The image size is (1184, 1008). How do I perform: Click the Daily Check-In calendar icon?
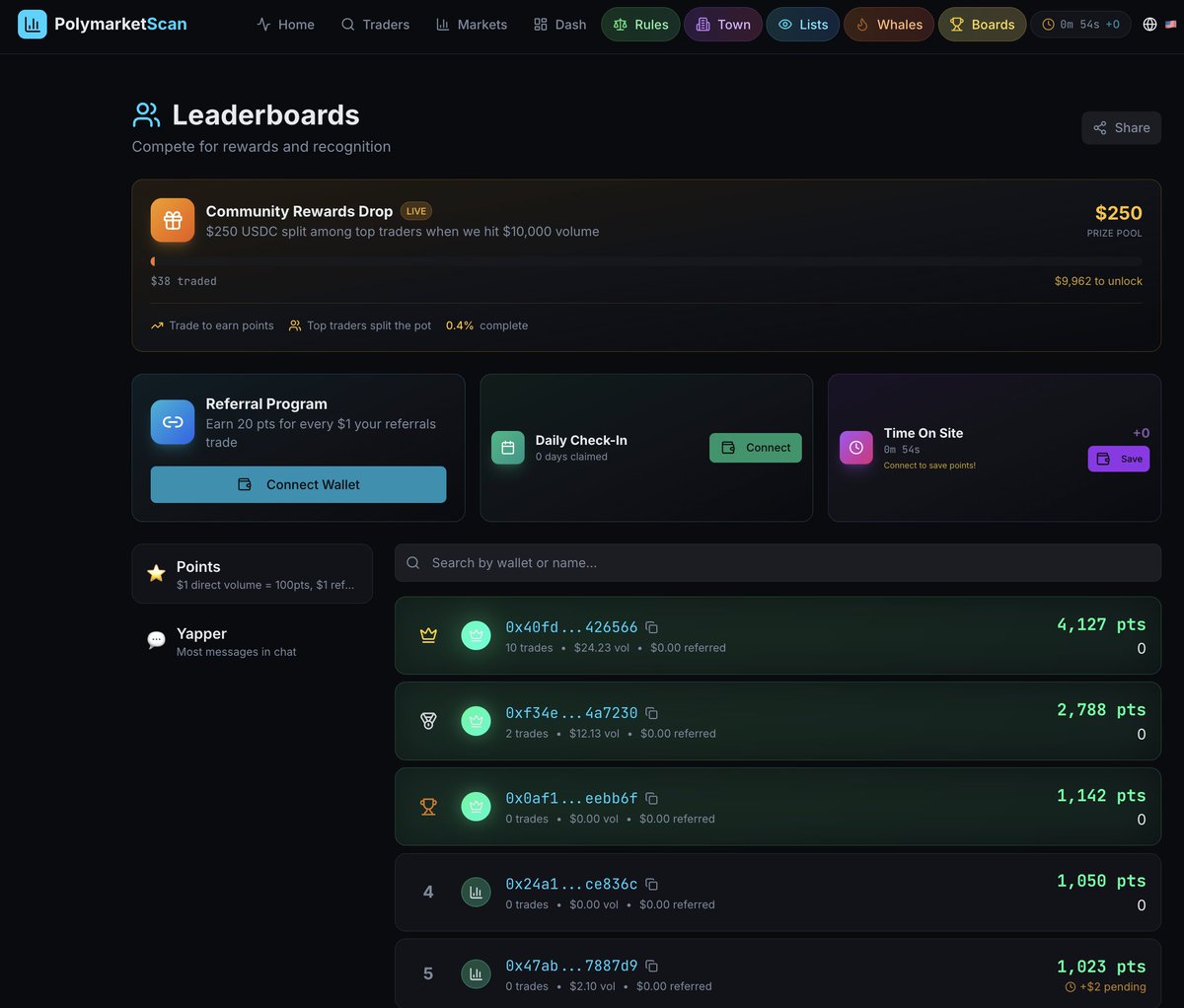(508, 448)
